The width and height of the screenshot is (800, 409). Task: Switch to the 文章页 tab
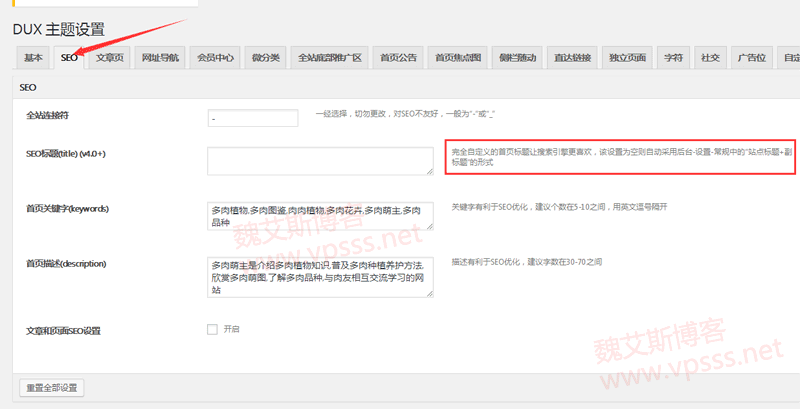click(x=110, y=58)
